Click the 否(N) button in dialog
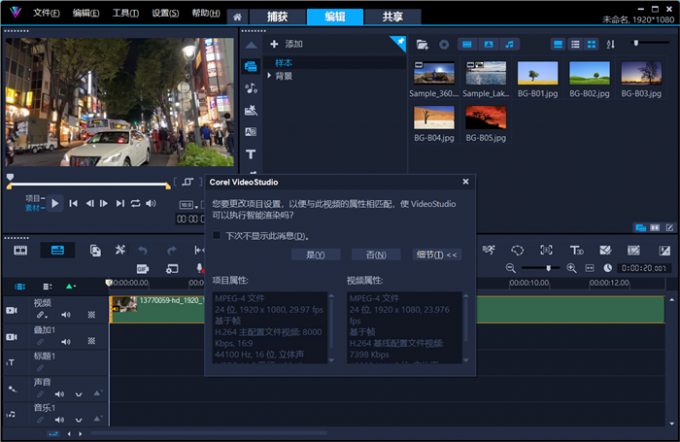The width and height of the screenshot is (680, 442). click(x=376, y=255)
